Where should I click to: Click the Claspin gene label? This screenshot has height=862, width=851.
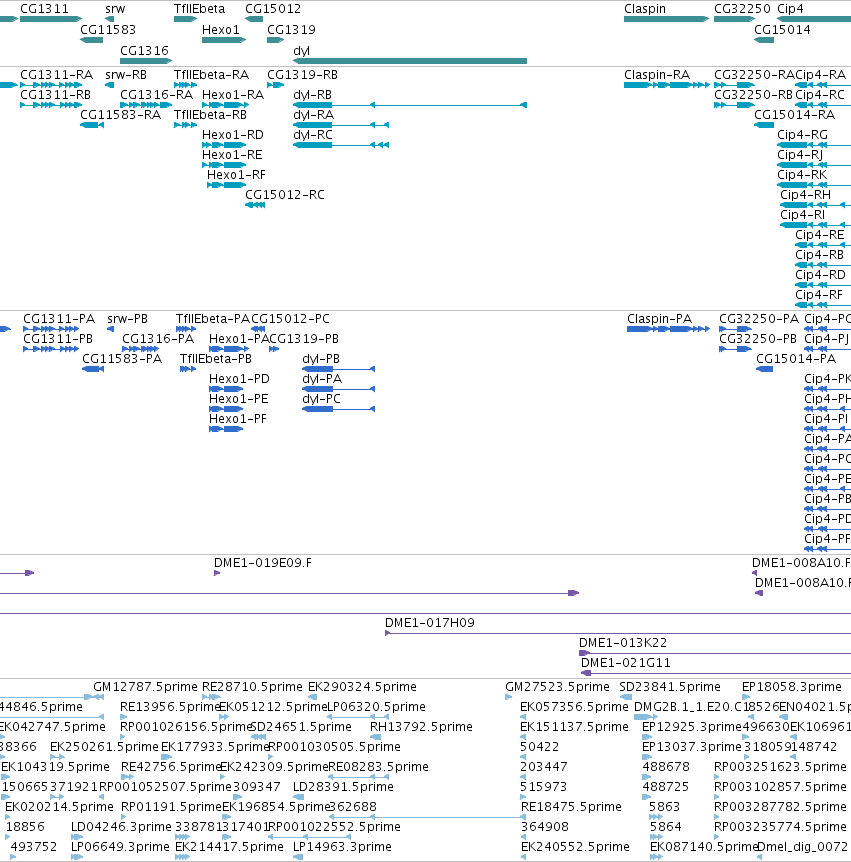[645, 9]
